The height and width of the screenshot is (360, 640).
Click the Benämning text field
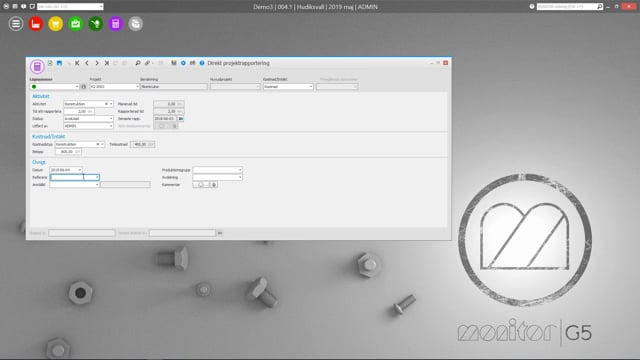[174, 87]
